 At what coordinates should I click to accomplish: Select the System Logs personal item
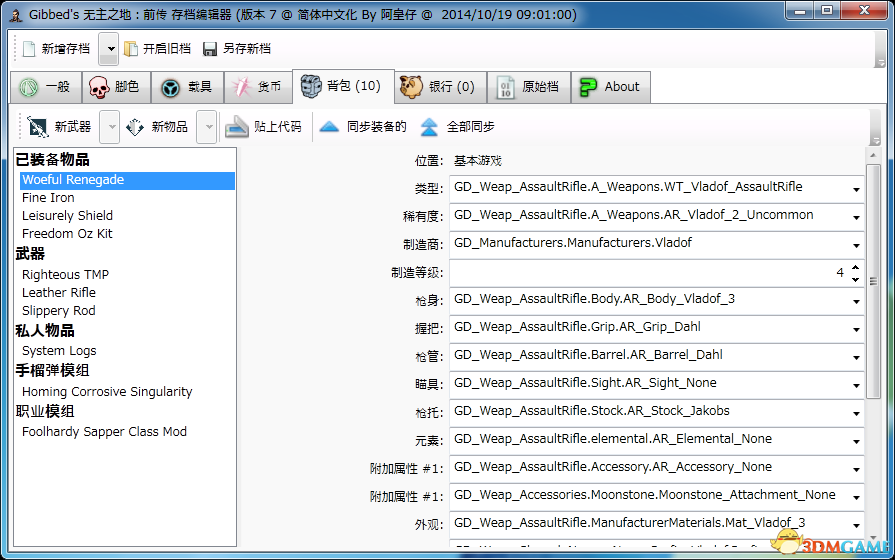59,350
